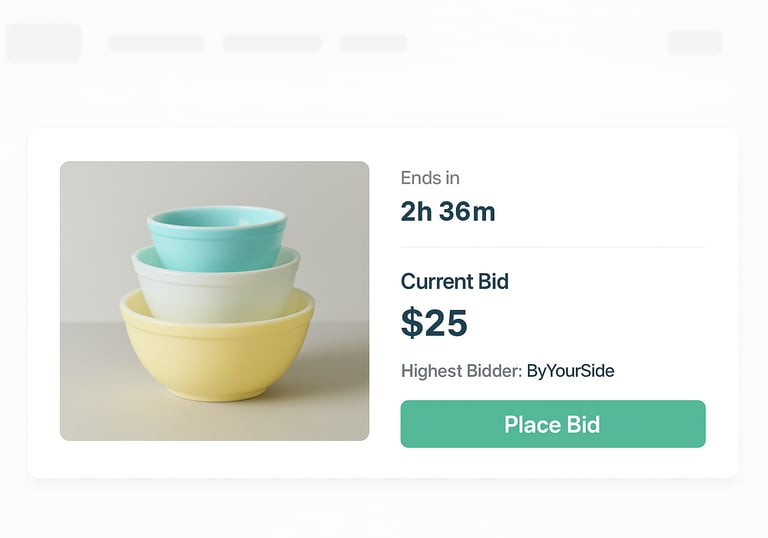Click the $25 current bid amount
768x538 pixels.
(x=434, y=323)
